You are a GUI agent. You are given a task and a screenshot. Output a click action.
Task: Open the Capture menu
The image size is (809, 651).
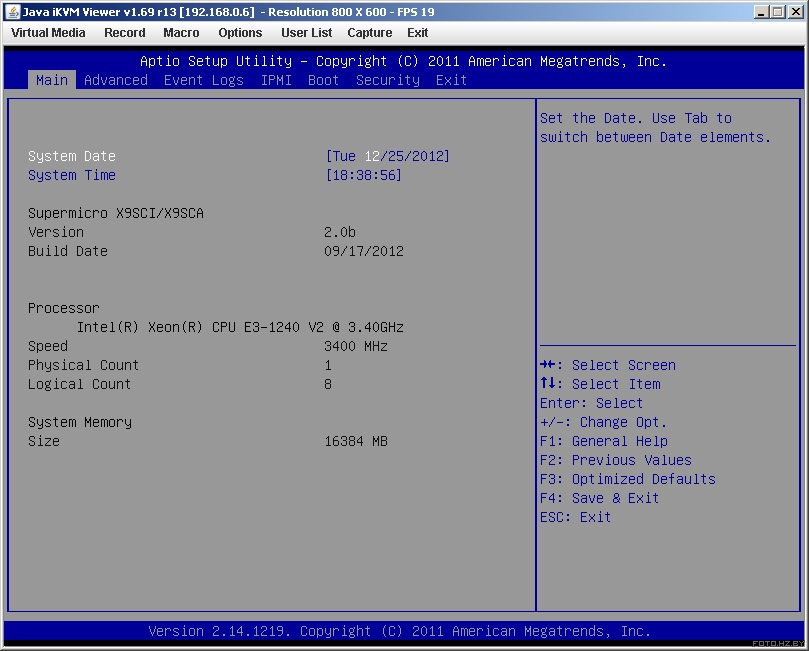tap(369, 33)
